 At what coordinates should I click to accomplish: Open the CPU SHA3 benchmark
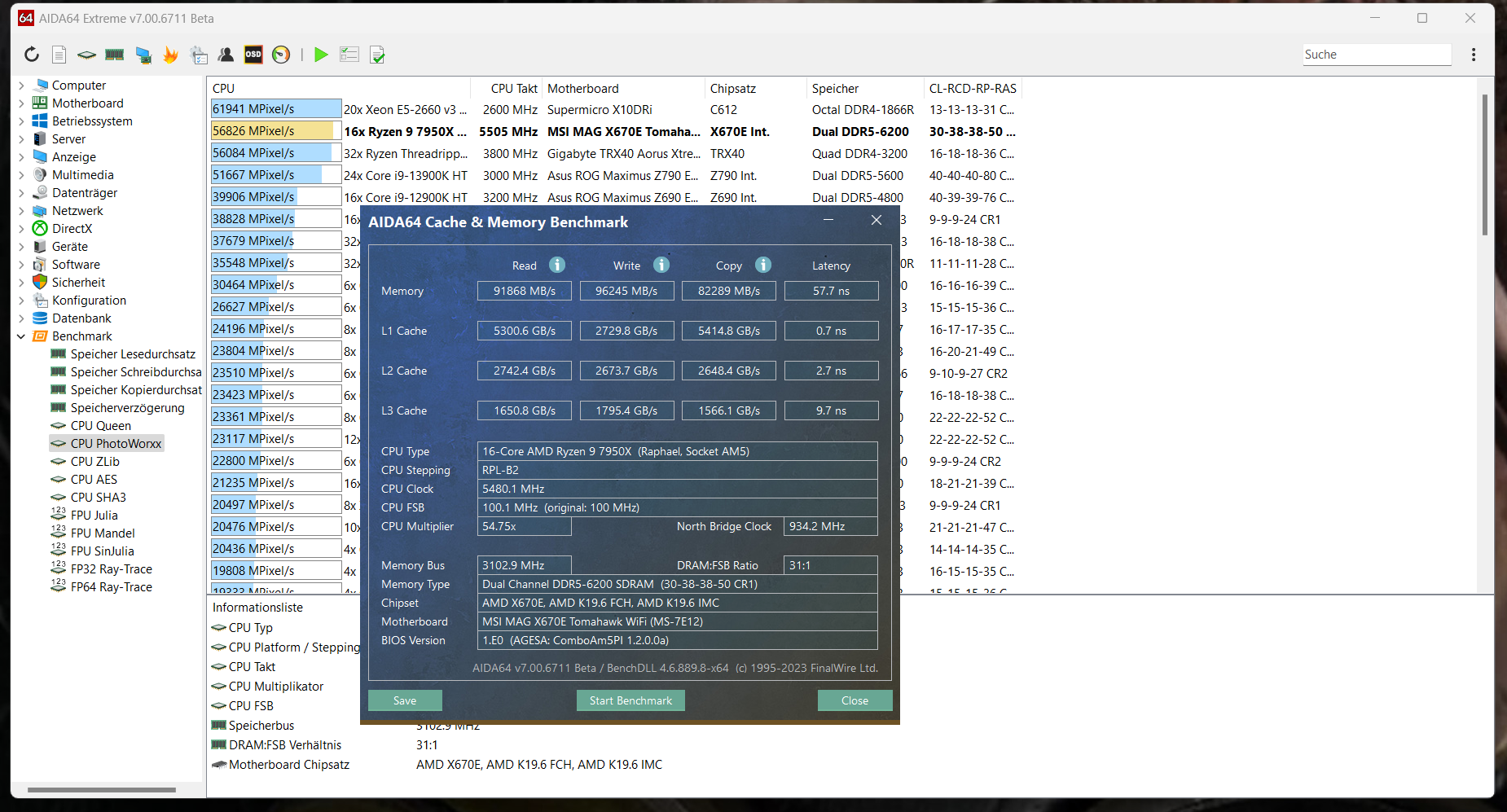coord(98,497)
